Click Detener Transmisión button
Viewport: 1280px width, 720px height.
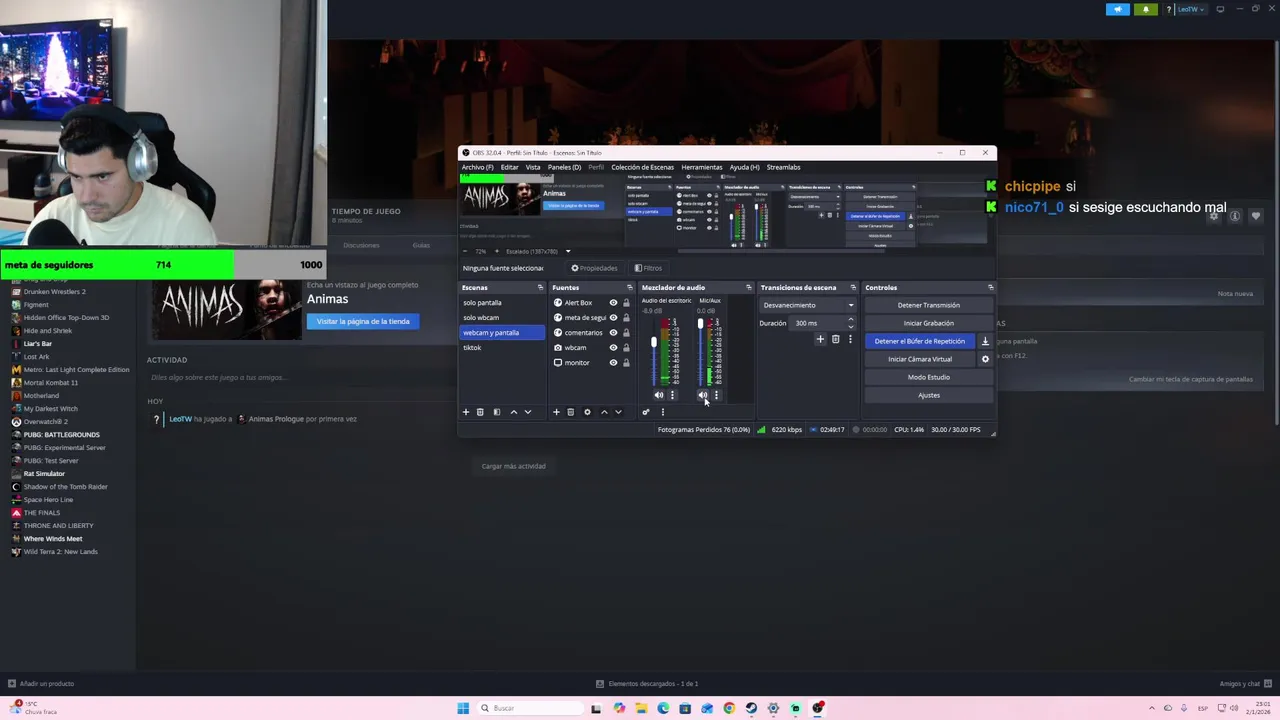click(x=928, y=305)
